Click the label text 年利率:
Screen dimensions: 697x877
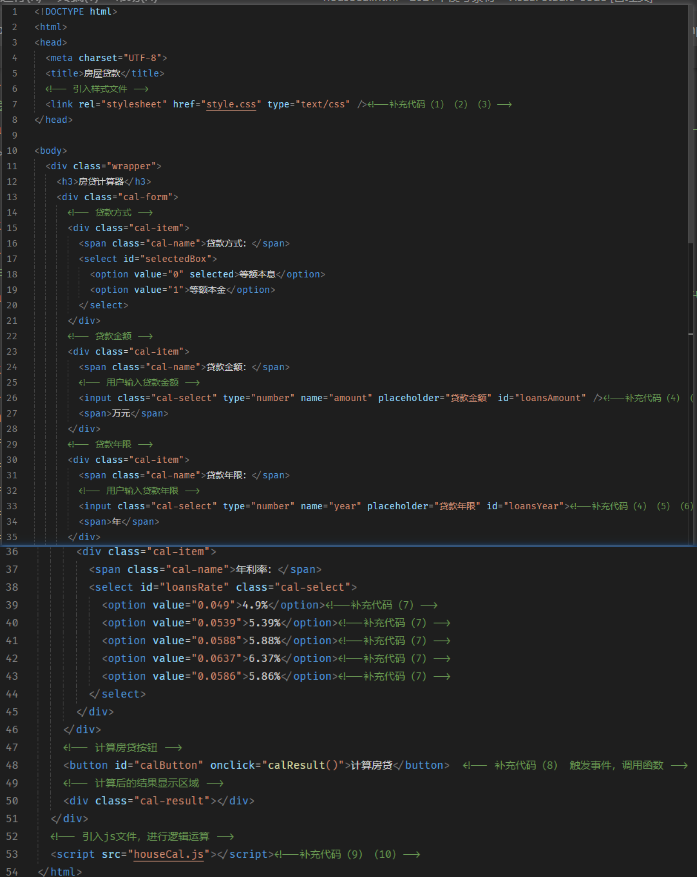[253, 569]
